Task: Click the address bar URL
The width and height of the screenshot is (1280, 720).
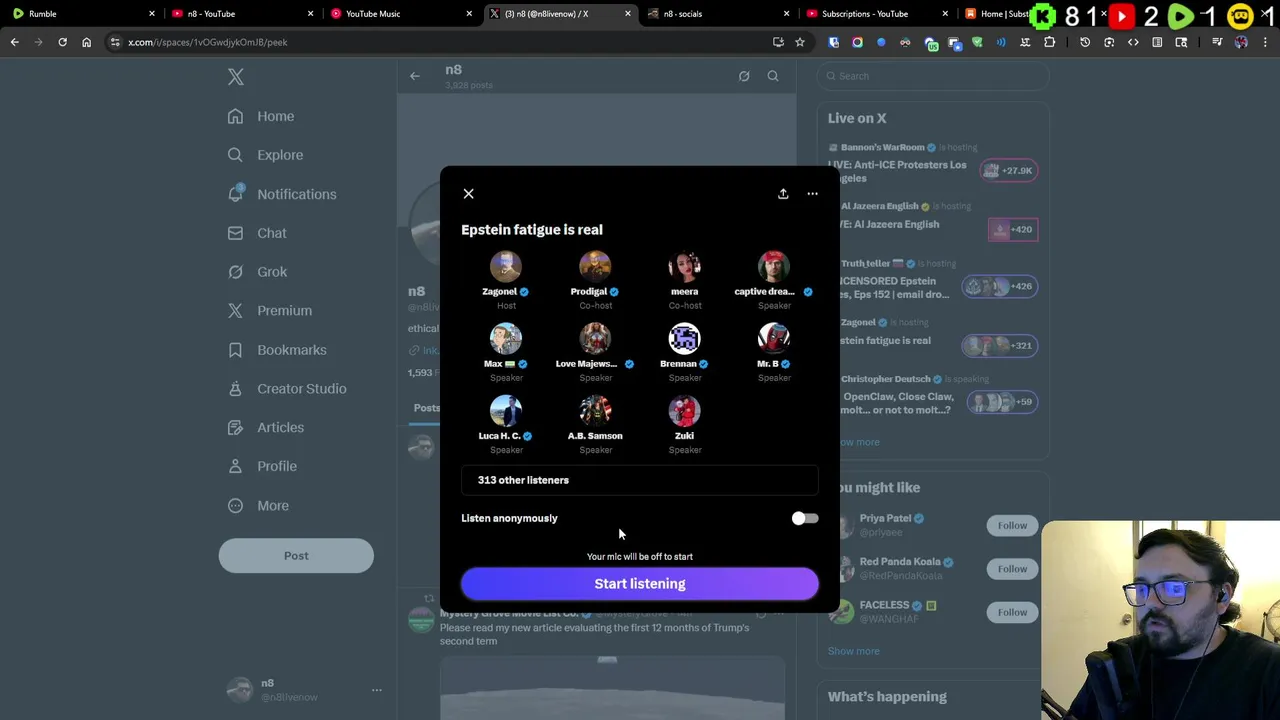Action: coord(208,42)
